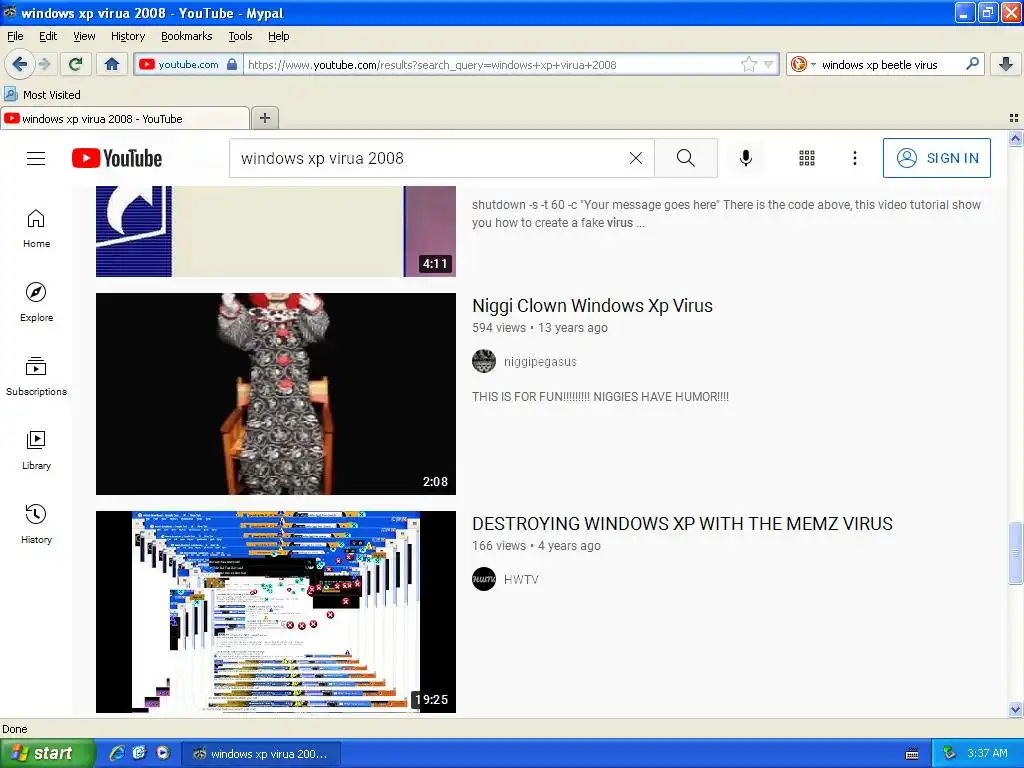Open Explore in the YouTube sidebar
This screenshot has height=768, width=1024.
37,302
